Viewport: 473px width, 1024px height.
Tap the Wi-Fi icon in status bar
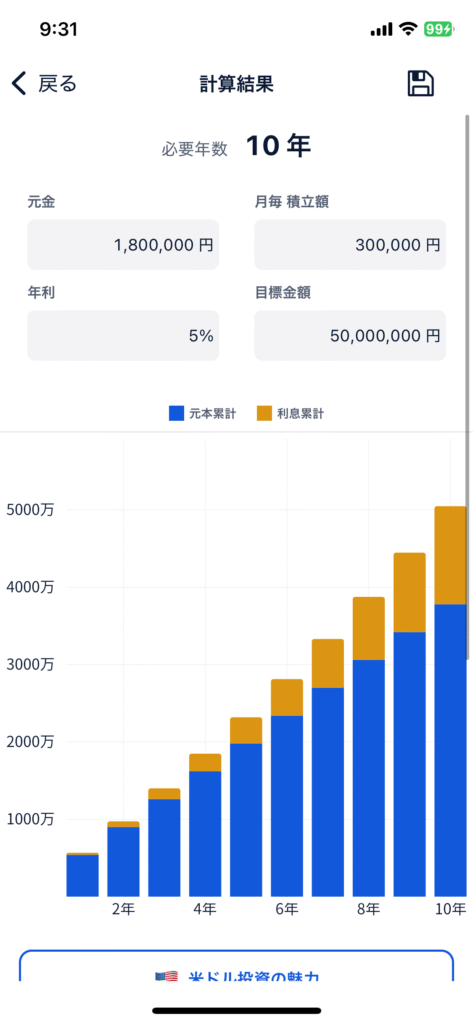409,29
